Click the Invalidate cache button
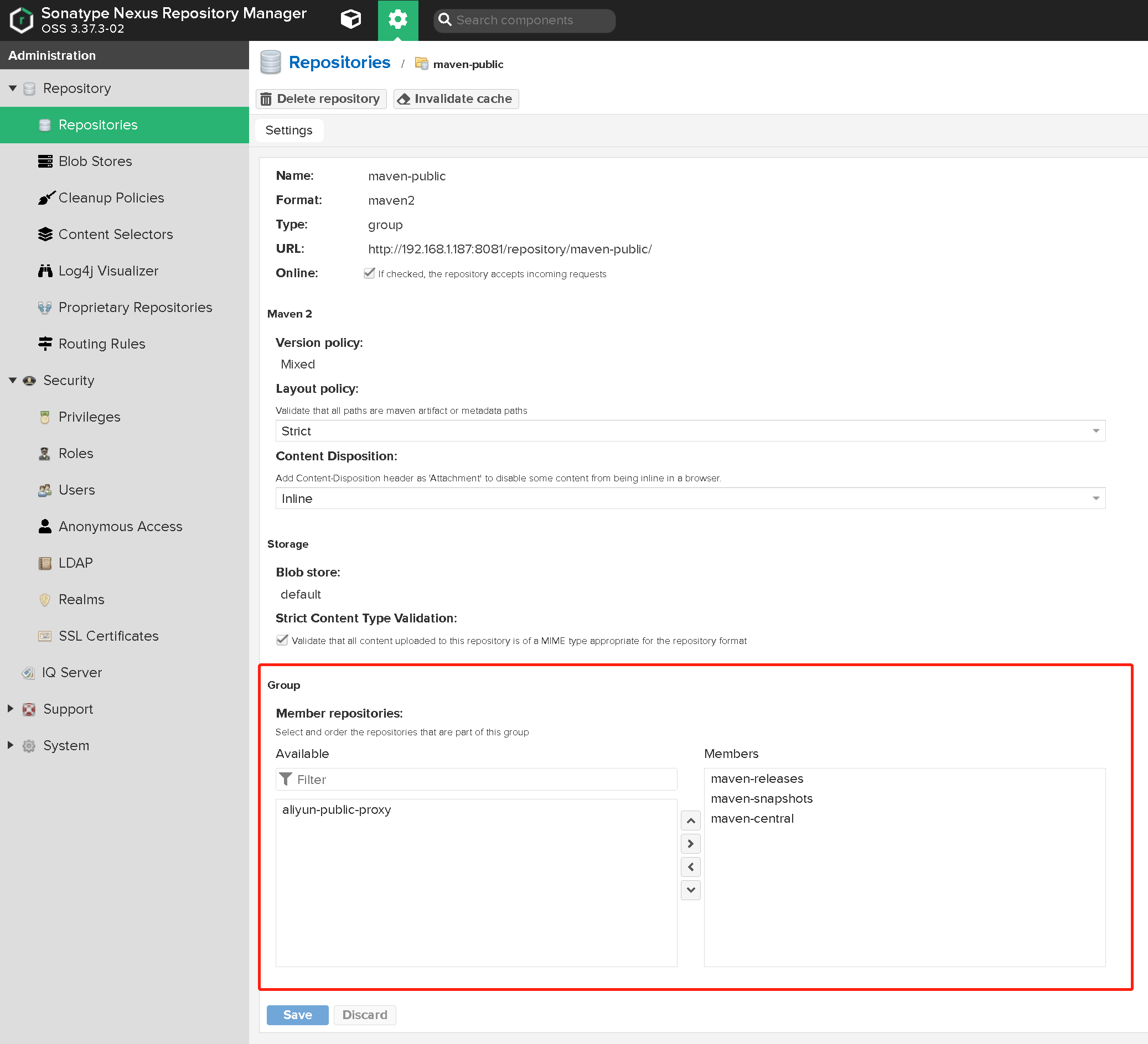The image size is (1148, 1044). pos(456,99)
